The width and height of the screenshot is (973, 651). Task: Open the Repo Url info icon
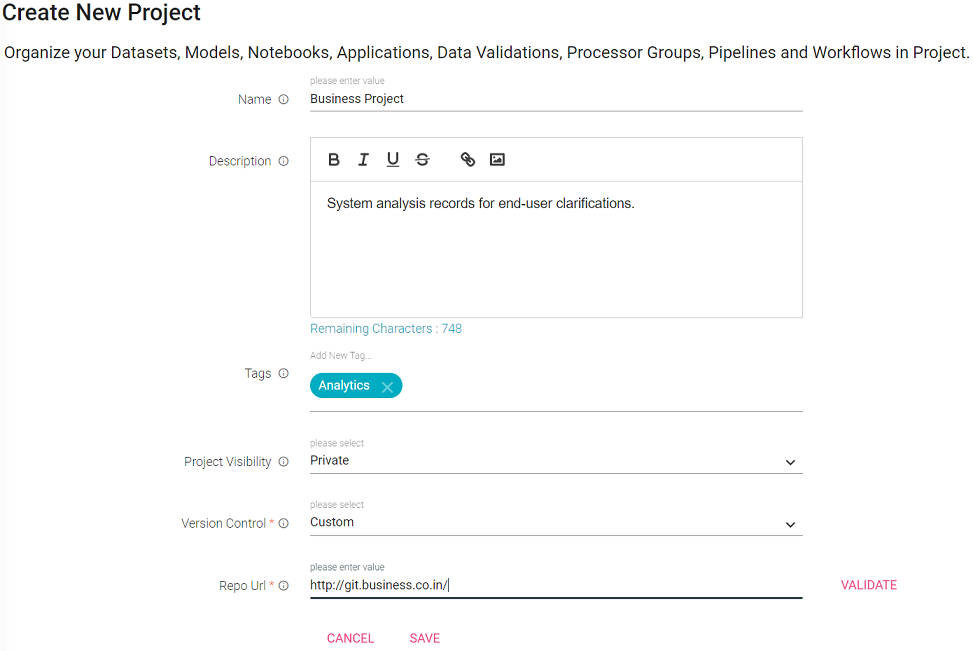(284, 586)
